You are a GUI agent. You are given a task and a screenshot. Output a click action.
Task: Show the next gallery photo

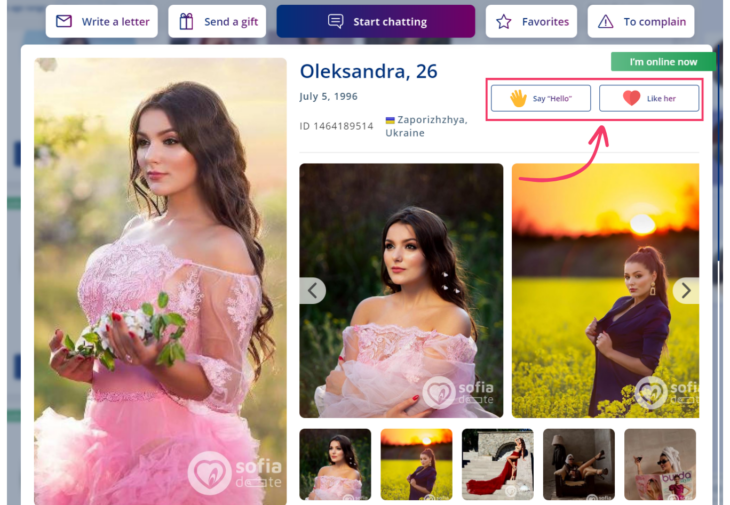click(x=686, y=291)
